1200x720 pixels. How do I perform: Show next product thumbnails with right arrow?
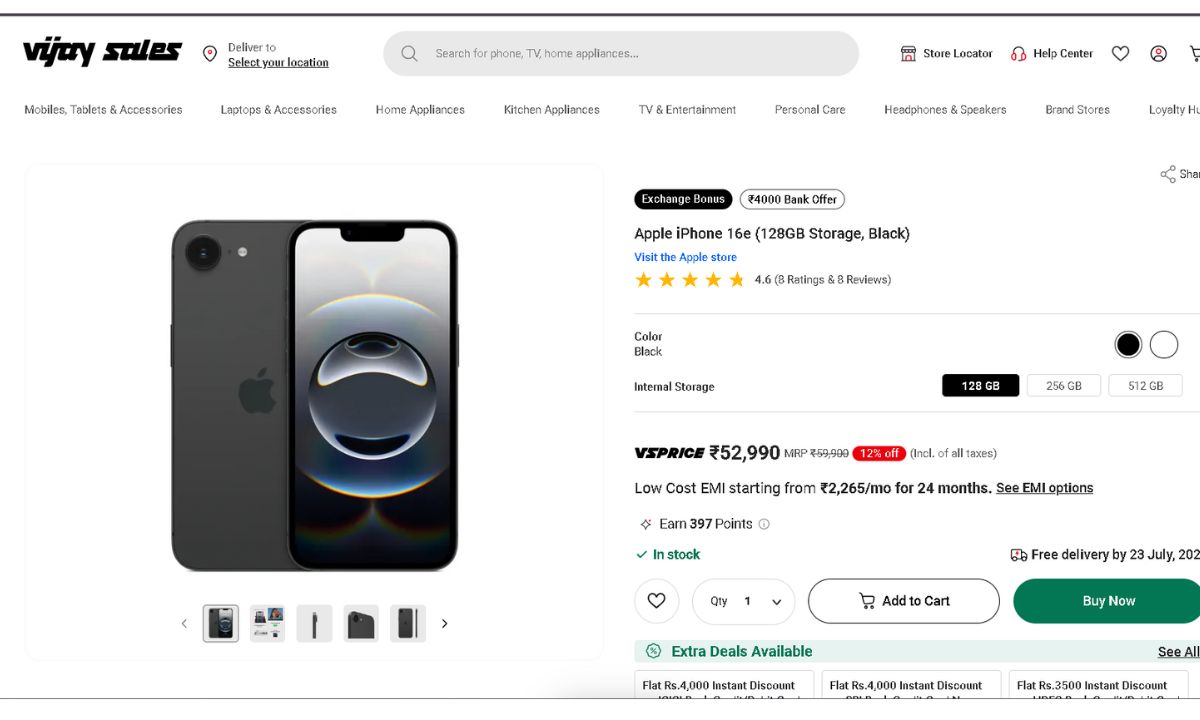tap(445, 624)
